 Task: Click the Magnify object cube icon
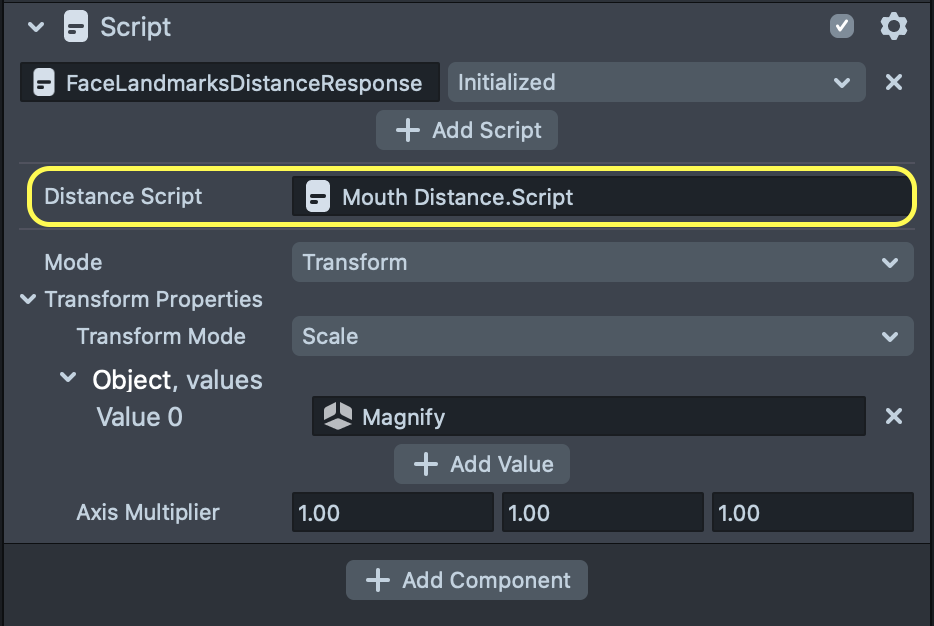[338, 417]
